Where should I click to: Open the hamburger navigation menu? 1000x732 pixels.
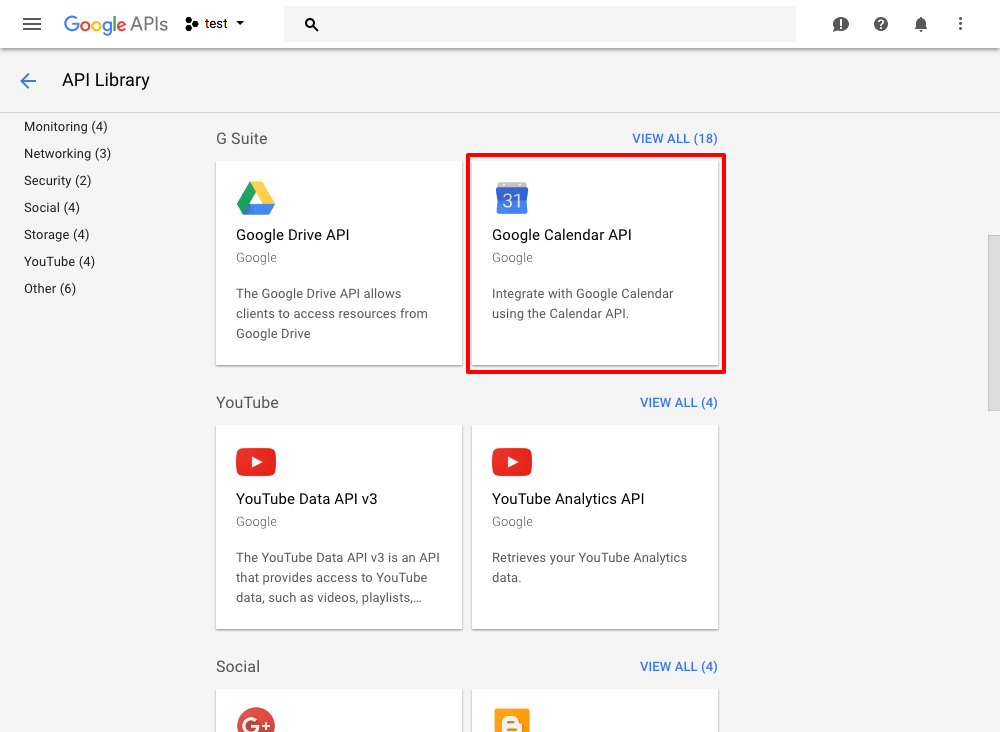click(32, 24)
